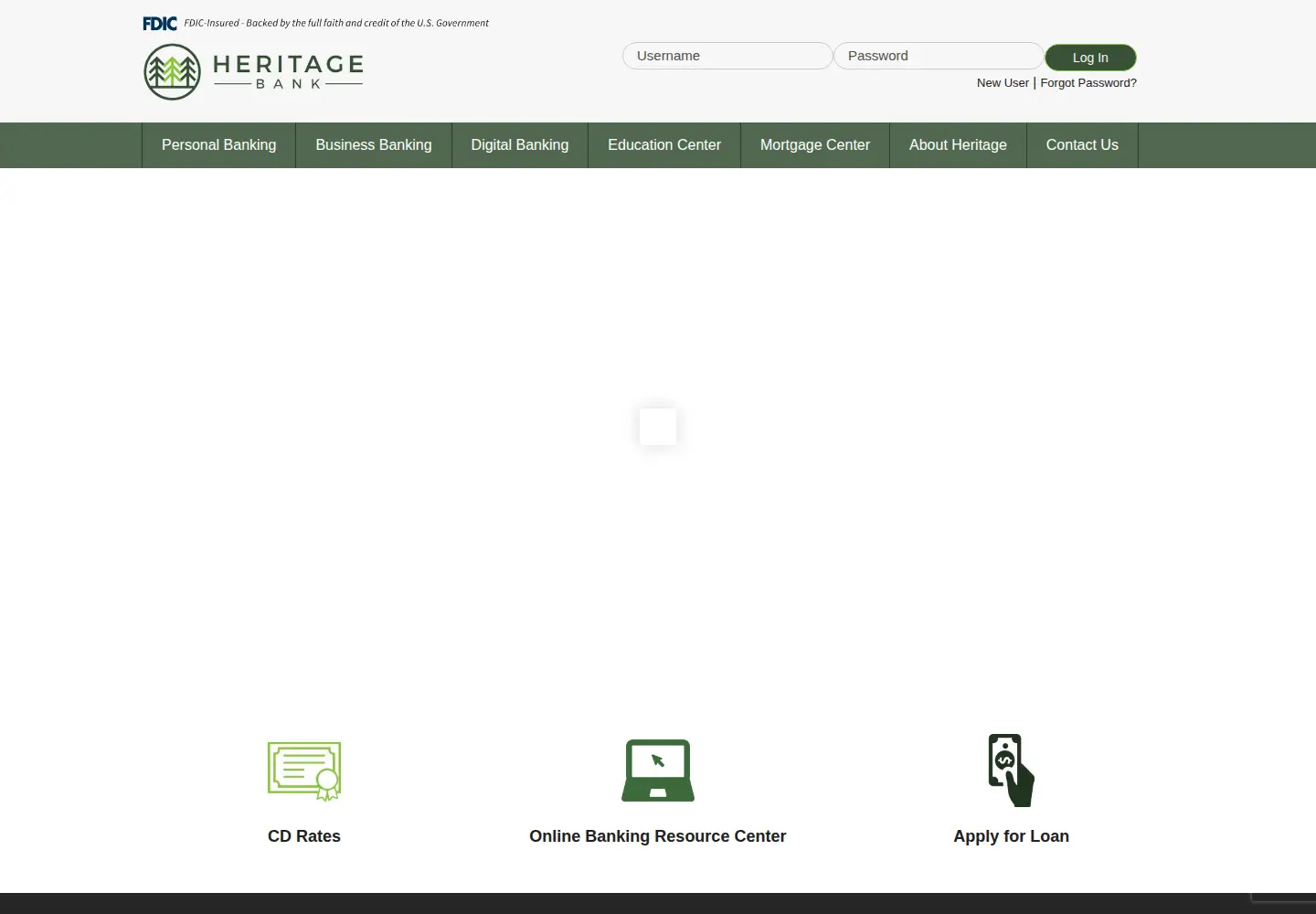
Task: Open the CD Rates text link
Action: [x=304, y=836]
